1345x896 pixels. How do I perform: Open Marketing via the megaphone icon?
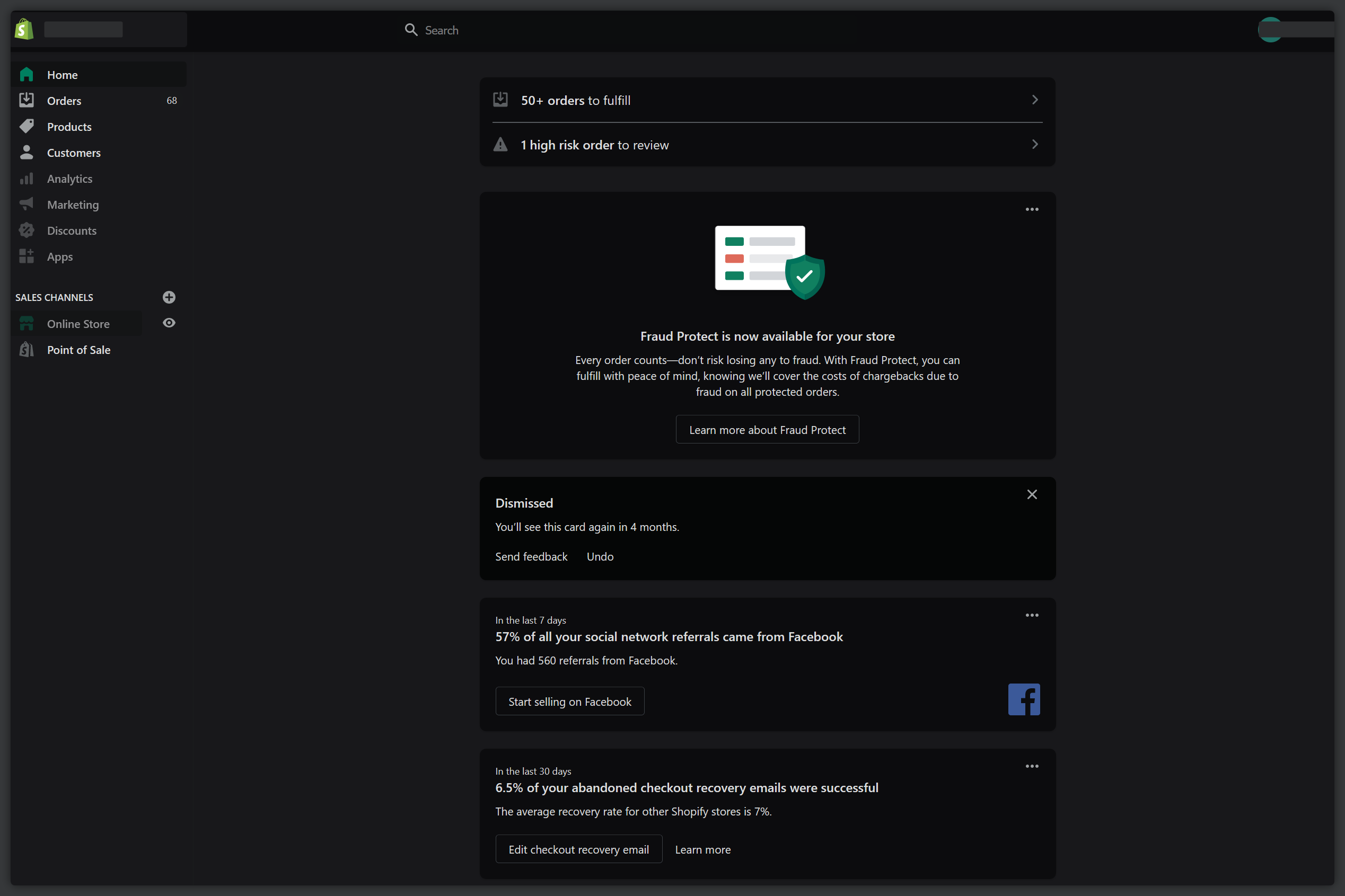(x=27, y=204)
